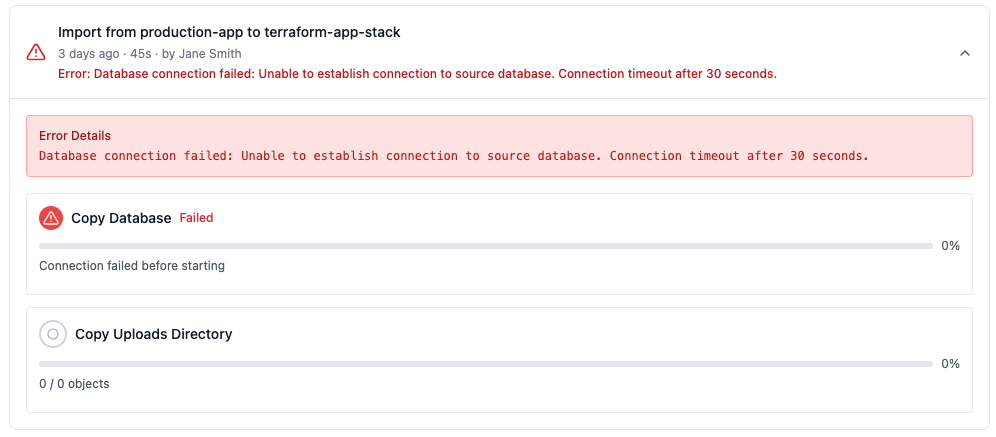Click the red warning triangle in header
This screenshot has height=437, width=996.
(36, 52)
